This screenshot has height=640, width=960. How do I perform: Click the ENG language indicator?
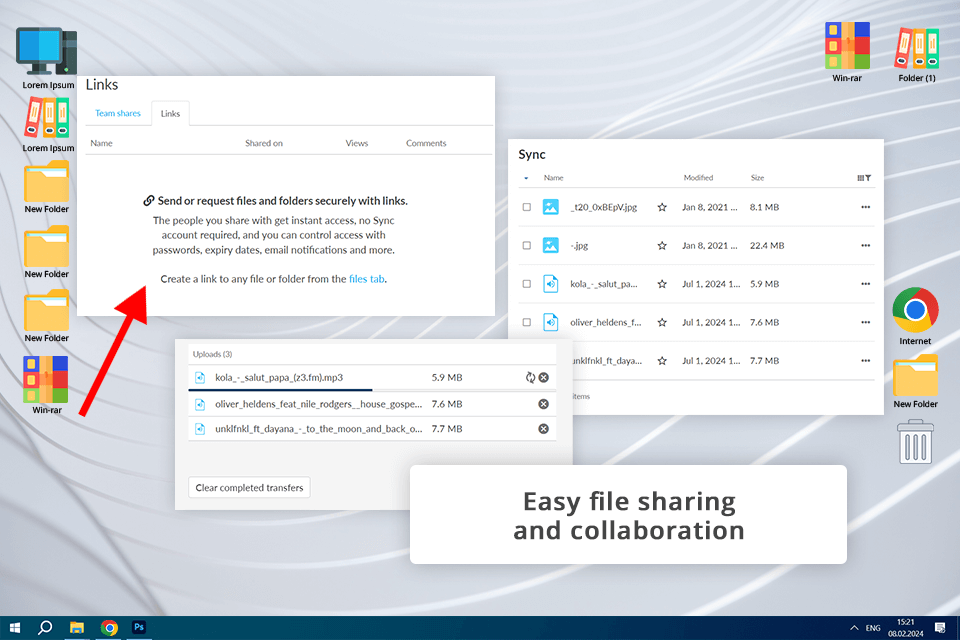point(873,628)
